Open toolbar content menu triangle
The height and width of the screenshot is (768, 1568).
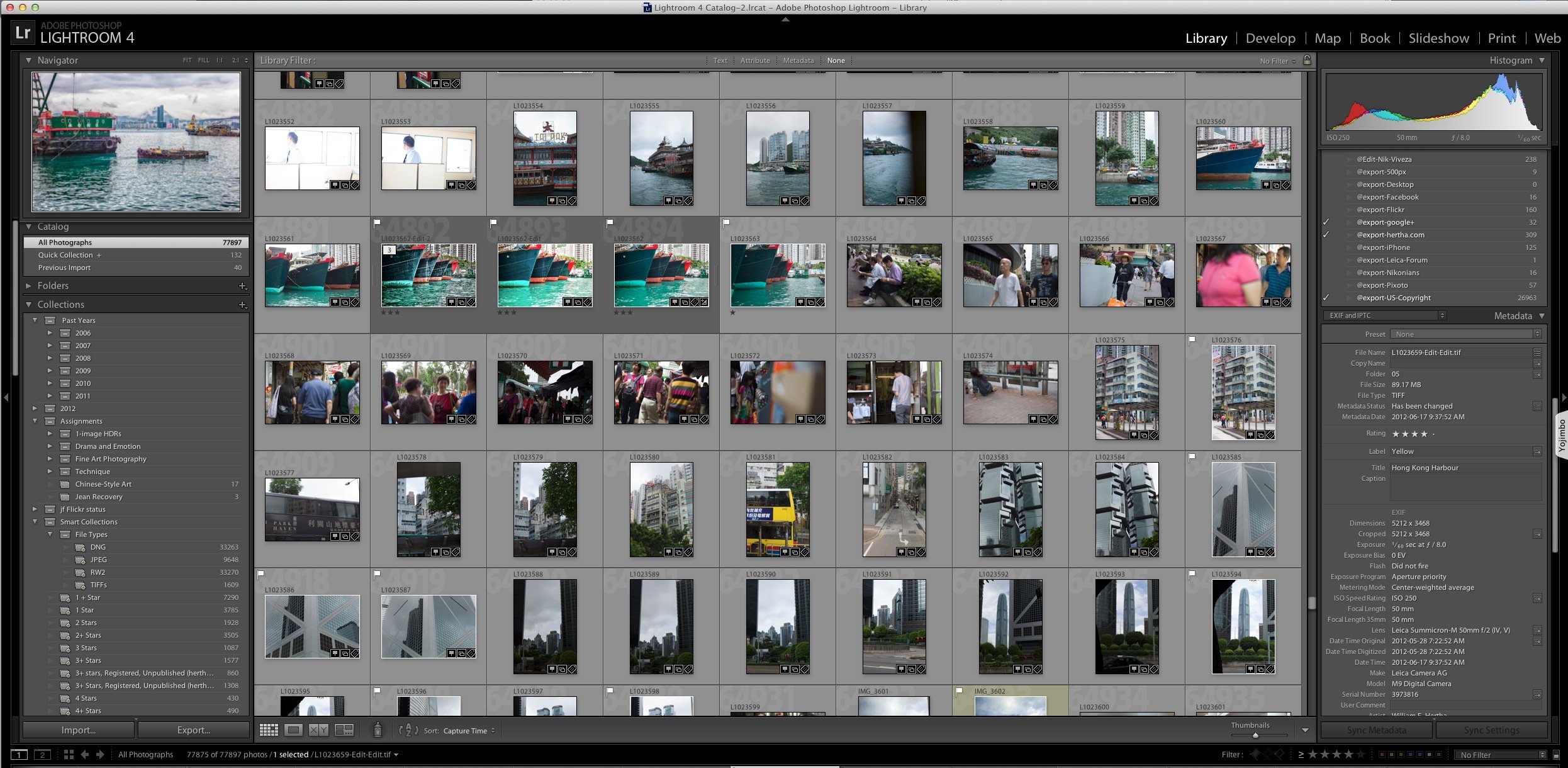[1305, 730]
